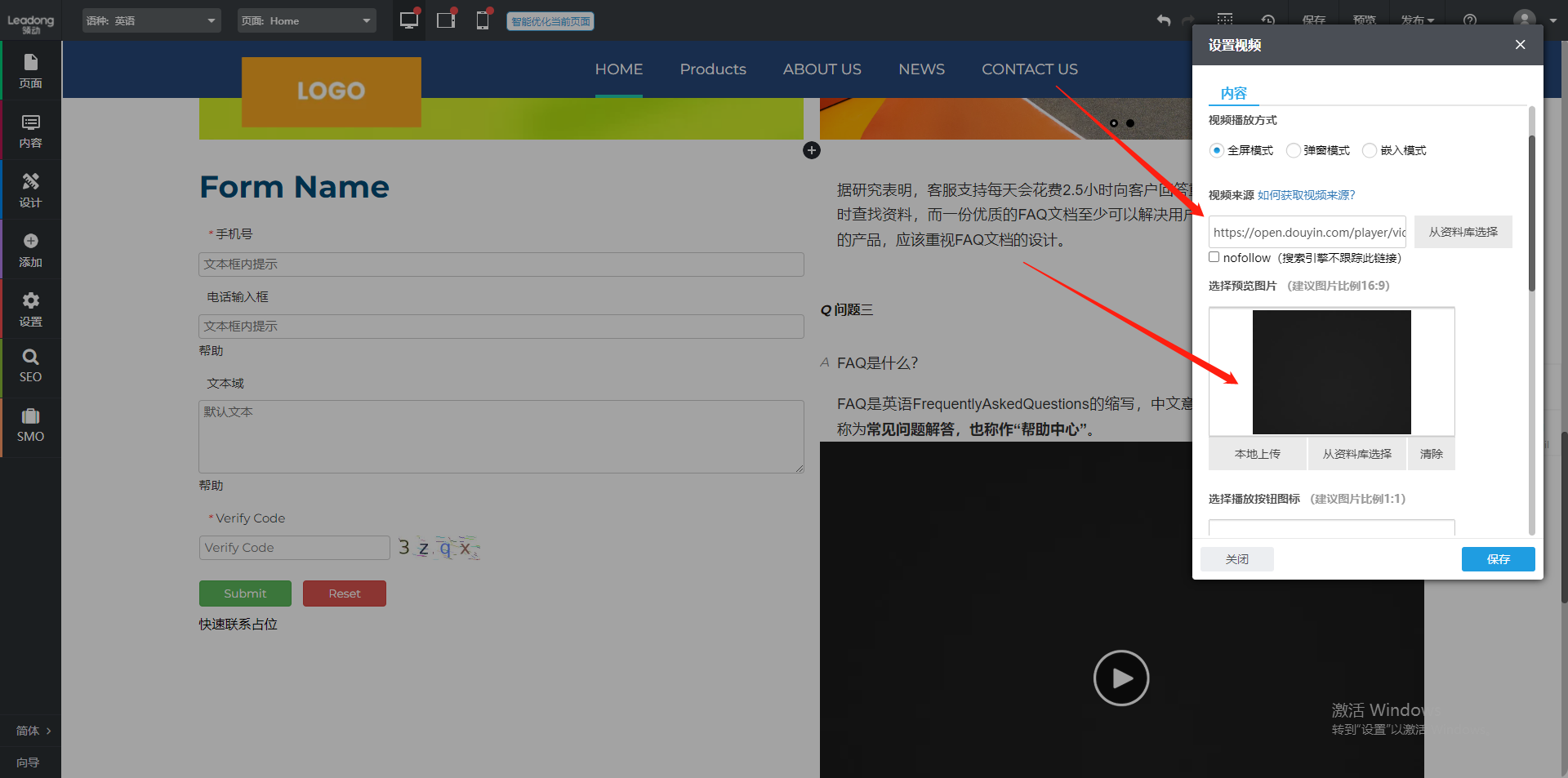This screenshot has width=1568, height=778.
Task: Select the 内容 icon in left sidebar
Action: [30, 131]
